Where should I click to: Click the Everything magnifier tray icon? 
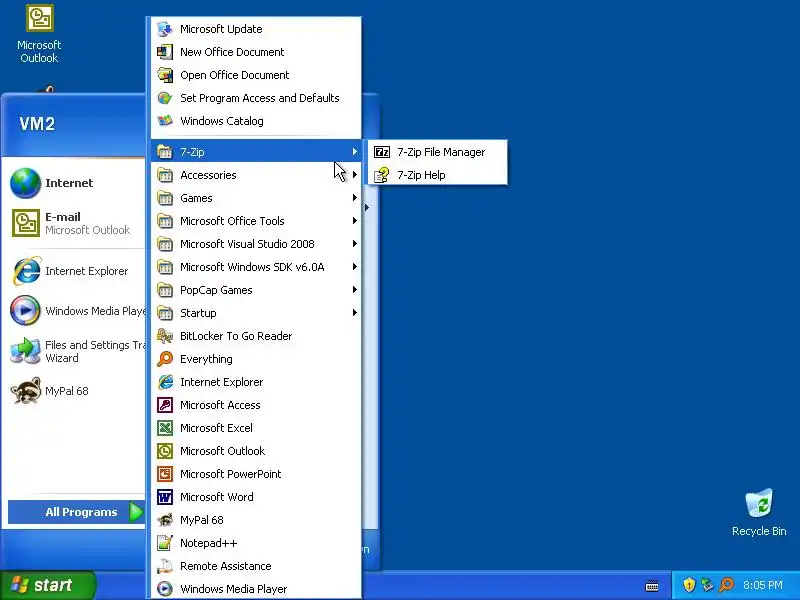point(726,585)
